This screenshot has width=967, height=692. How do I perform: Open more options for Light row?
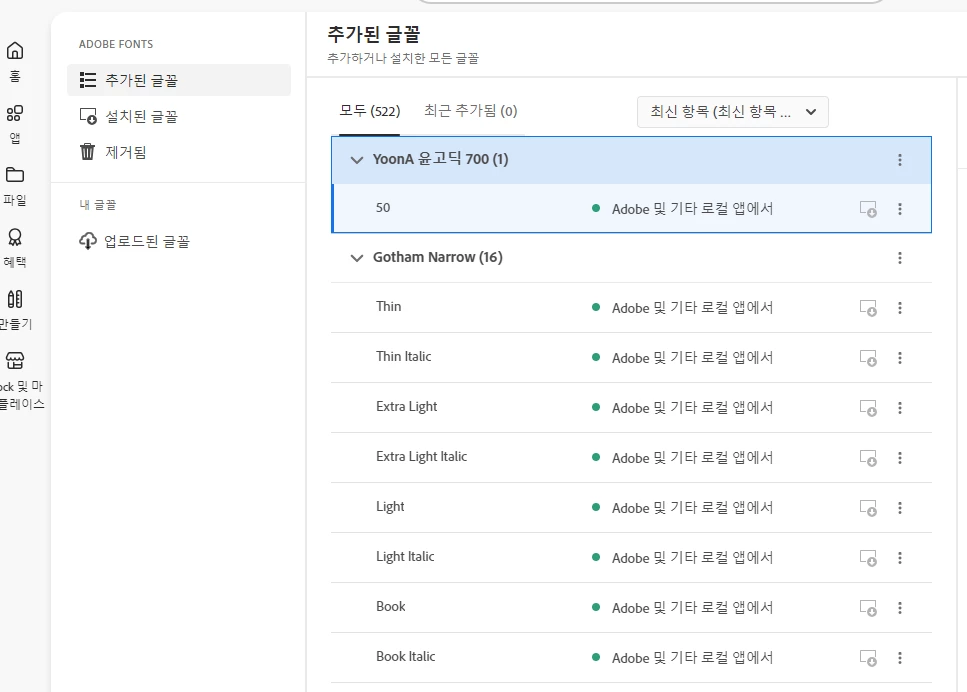(900, 508)
